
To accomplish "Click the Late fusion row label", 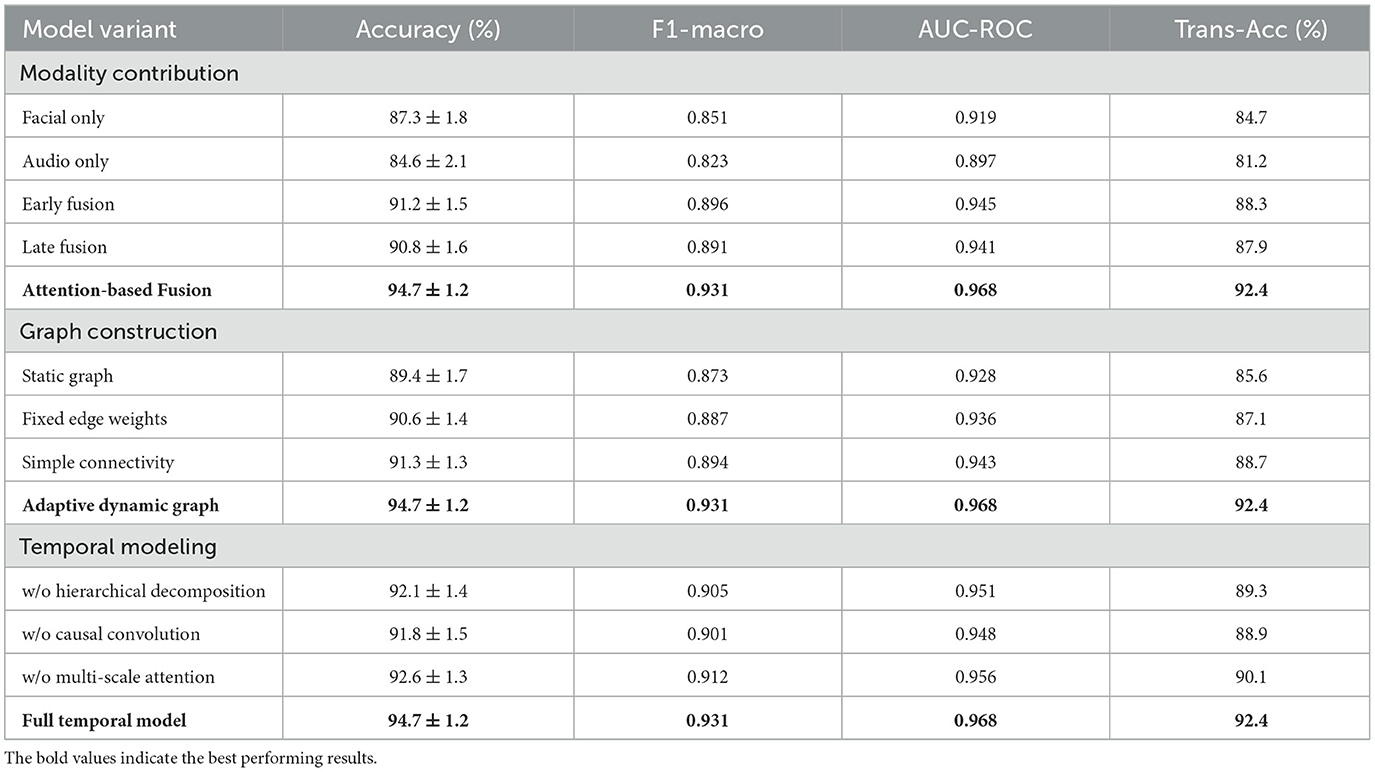I will coord(64,247).
